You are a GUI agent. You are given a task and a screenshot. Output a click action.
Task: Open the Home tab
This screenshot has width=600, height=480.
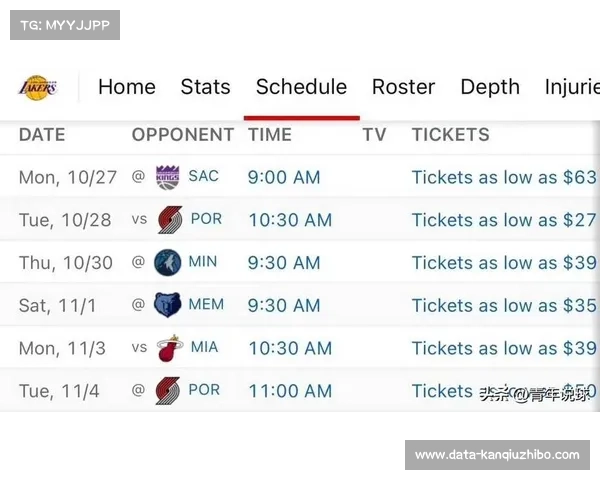[127, 87]
